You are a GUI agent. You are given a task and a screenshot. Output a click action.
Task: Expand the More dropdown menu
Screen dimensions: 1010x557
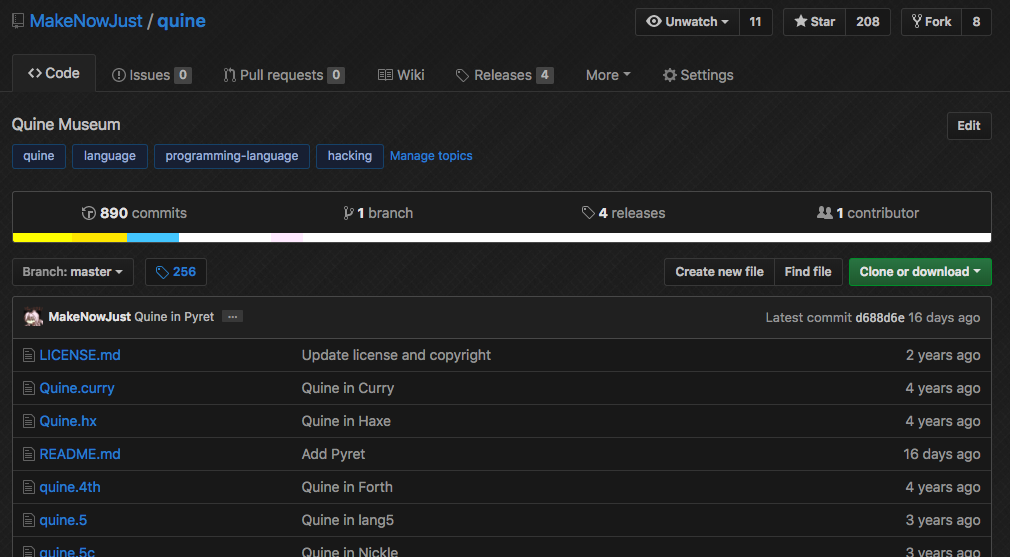608,75
